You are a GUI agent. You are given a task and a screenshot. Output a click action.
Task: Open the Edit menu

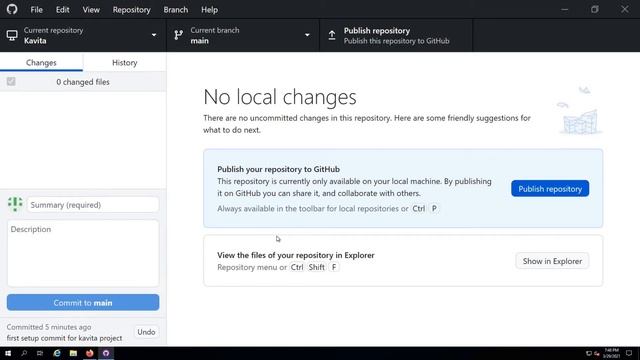pyautogui.click(x=62, y=9)
